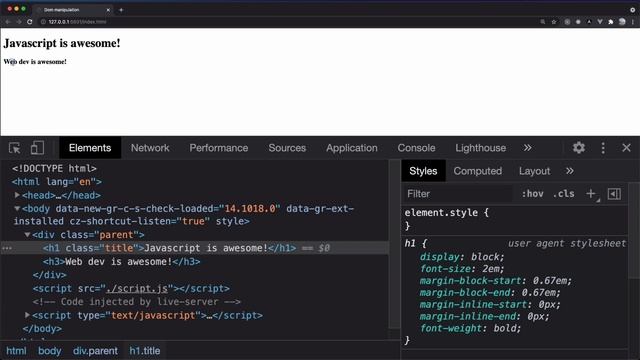Screen dimensions: 640x360
Task: Click the Web dev is awesome text
Action: pyautogui.click(x=35, y=62)
